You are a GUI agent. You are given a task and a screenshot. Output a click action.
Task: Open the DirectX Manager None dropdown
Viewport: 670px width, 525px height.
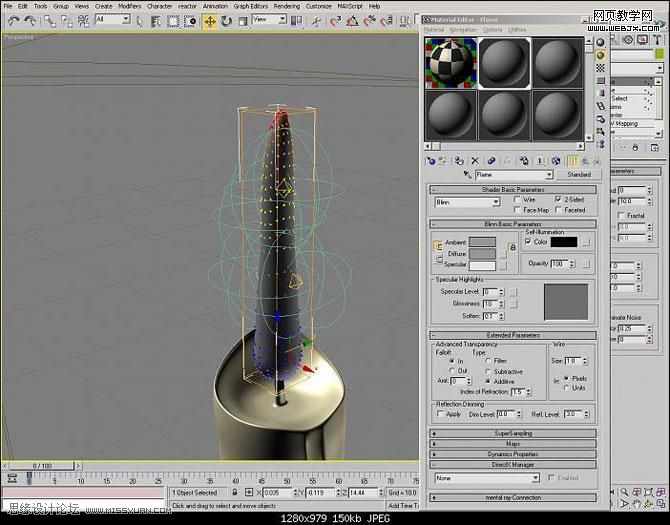[487, 478]
